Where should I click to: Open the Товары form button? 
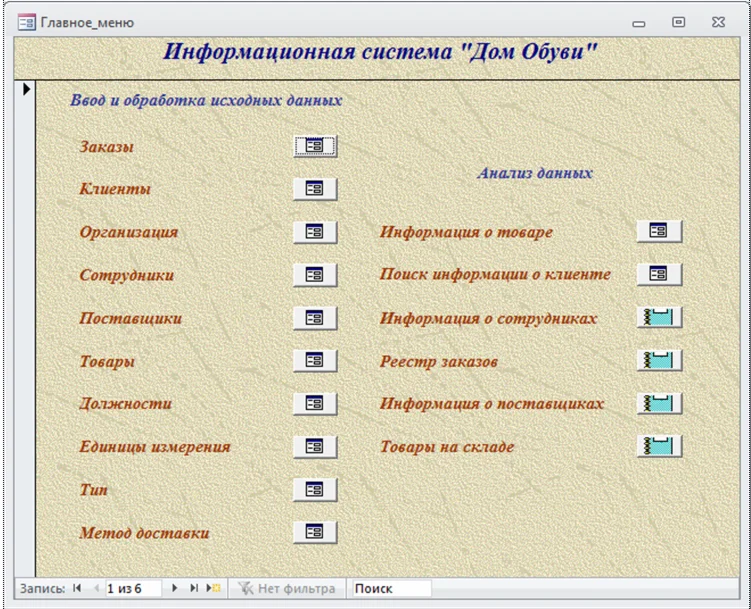click(315, 361)
